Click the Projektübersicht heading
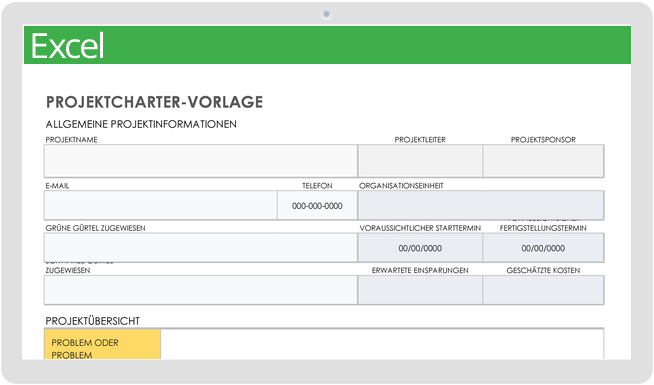The image size is (654, 385). (93, 321)
